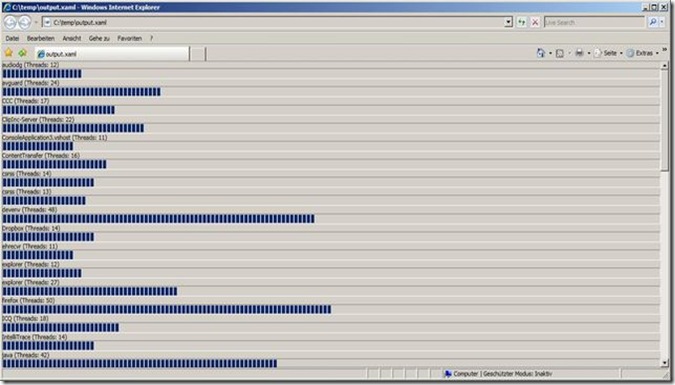This screenshot has height=385, width=675.
Task: Open a new blank tab
Action: pyautogui.click(x=198, y=54)
